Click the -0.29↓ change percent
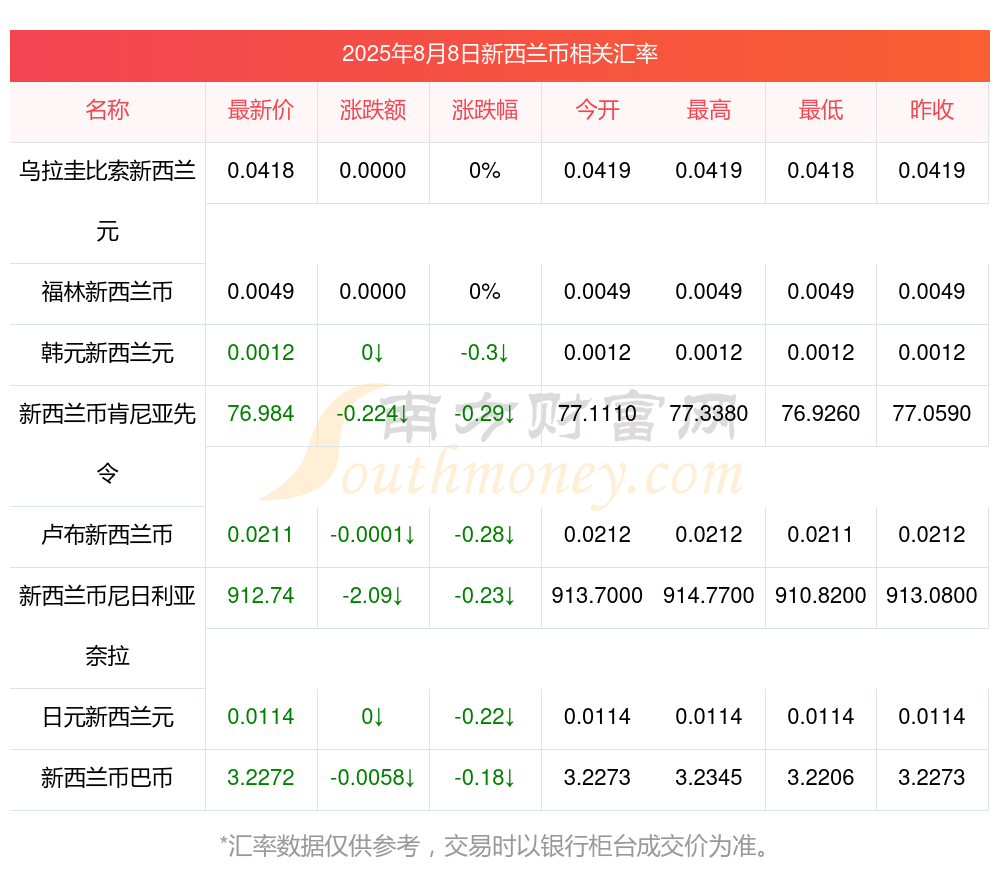 [x=485, y=413]
